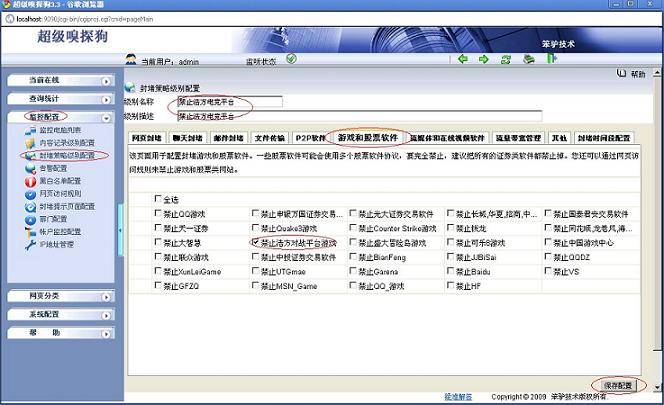
Task: Click the 保存配置 save button
Action: point(618,384)
